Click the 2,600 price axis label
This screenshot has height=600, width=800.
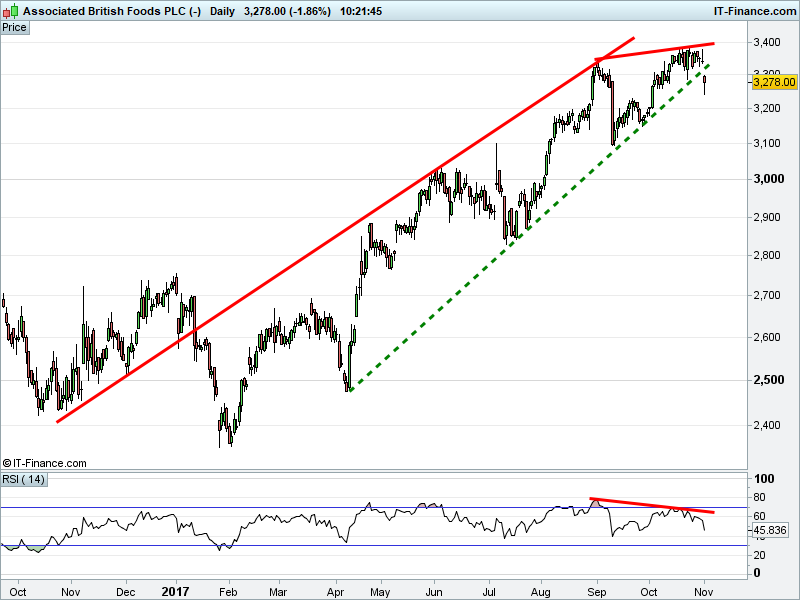tap(767, 337)
